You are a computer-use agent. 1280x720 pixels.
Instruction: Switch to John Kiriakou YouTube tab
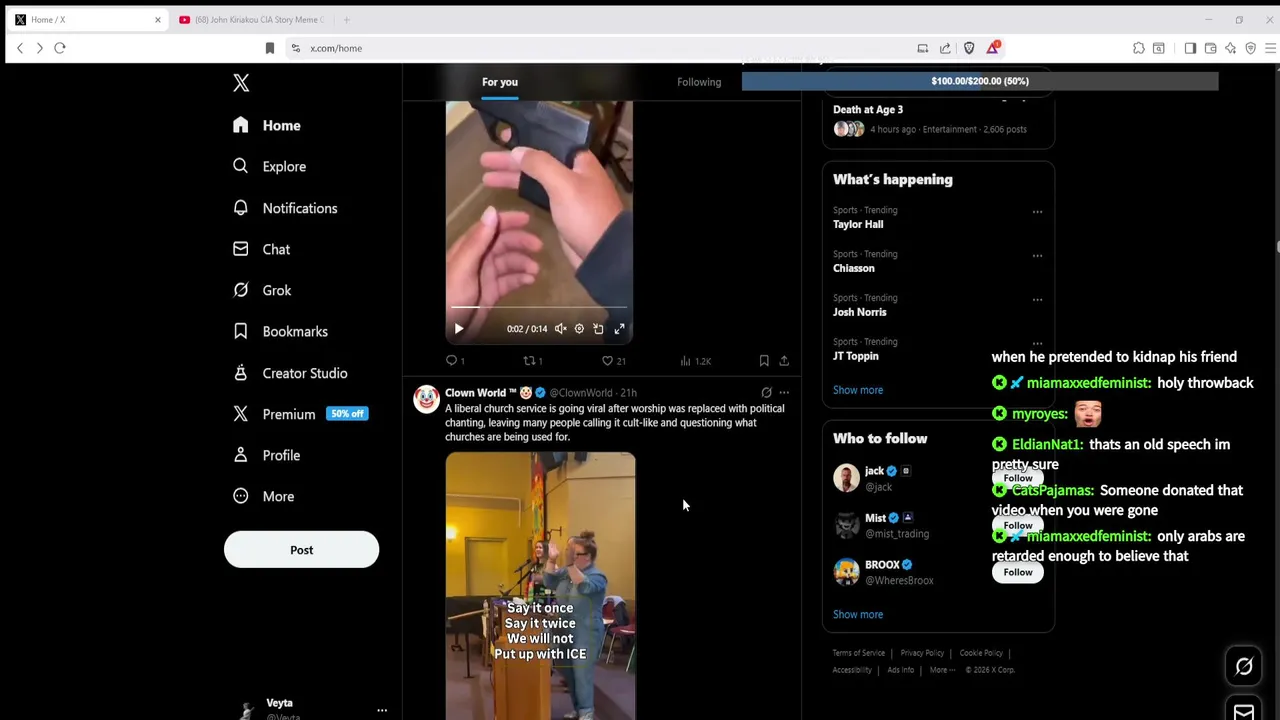coord(251,20)
